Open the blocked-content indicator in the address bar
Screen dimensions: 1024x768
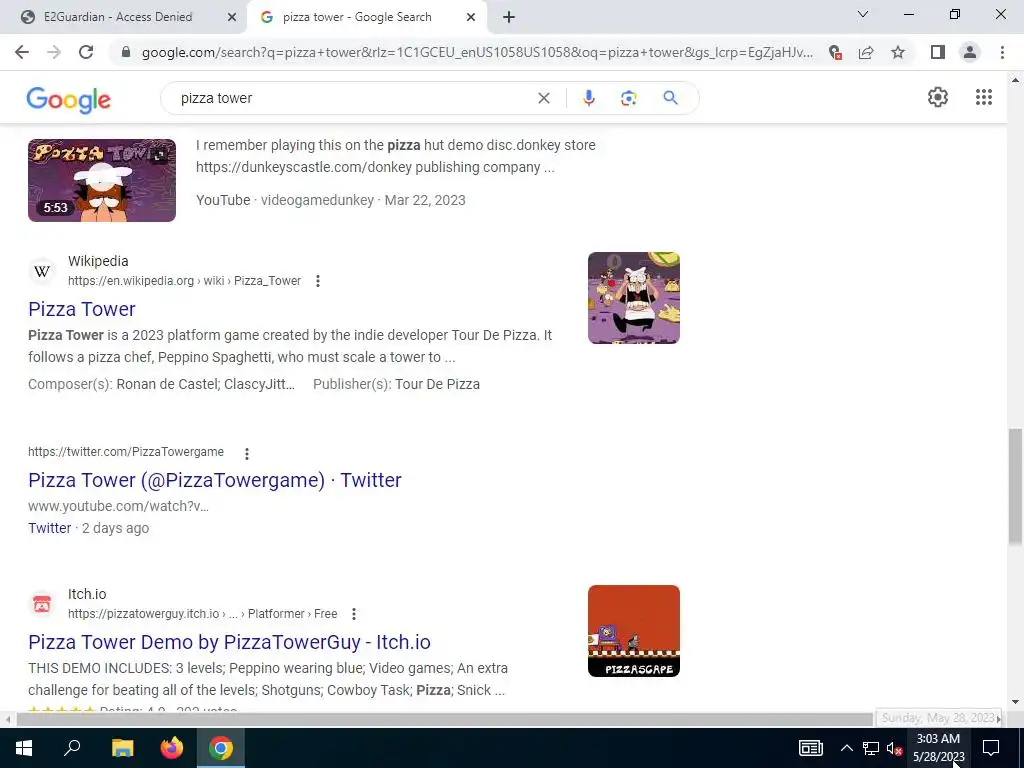pos(835,52)
